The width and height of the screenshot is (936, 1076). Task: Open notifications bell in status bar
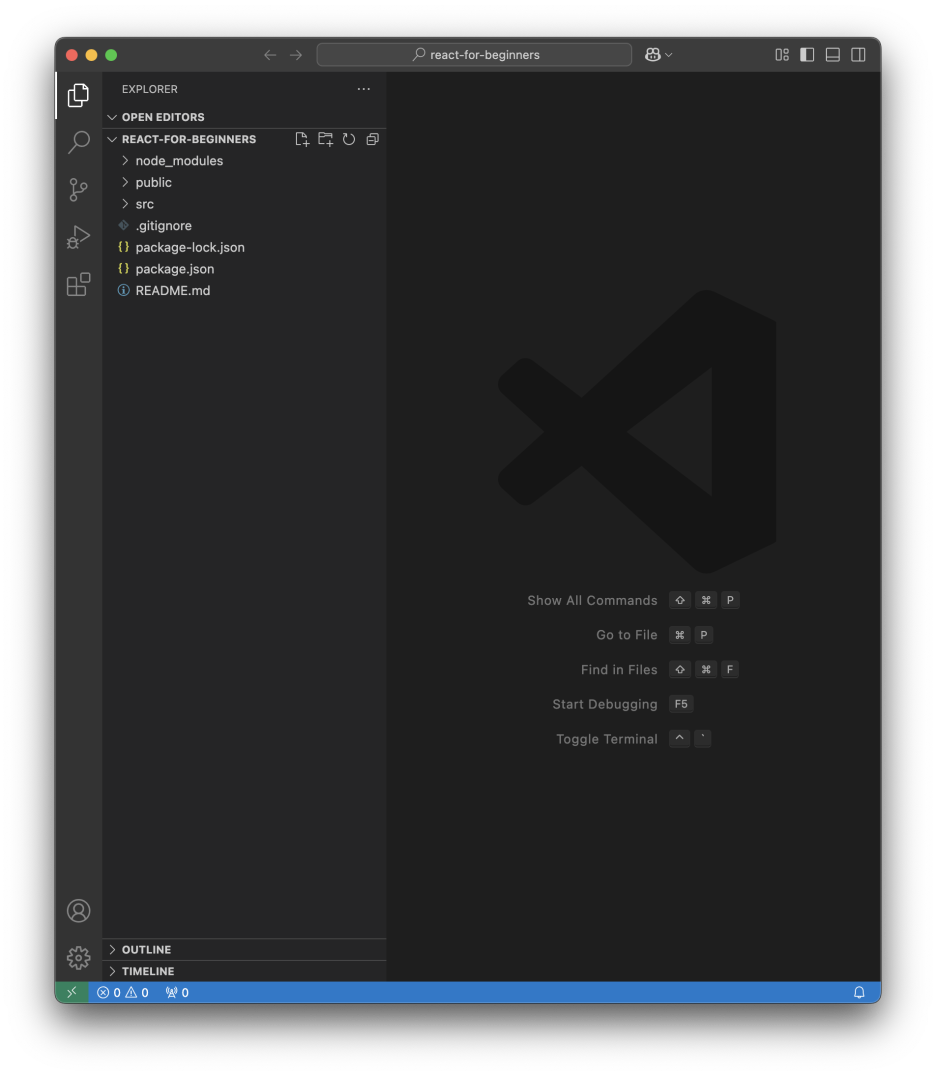(x=858, y=992)
